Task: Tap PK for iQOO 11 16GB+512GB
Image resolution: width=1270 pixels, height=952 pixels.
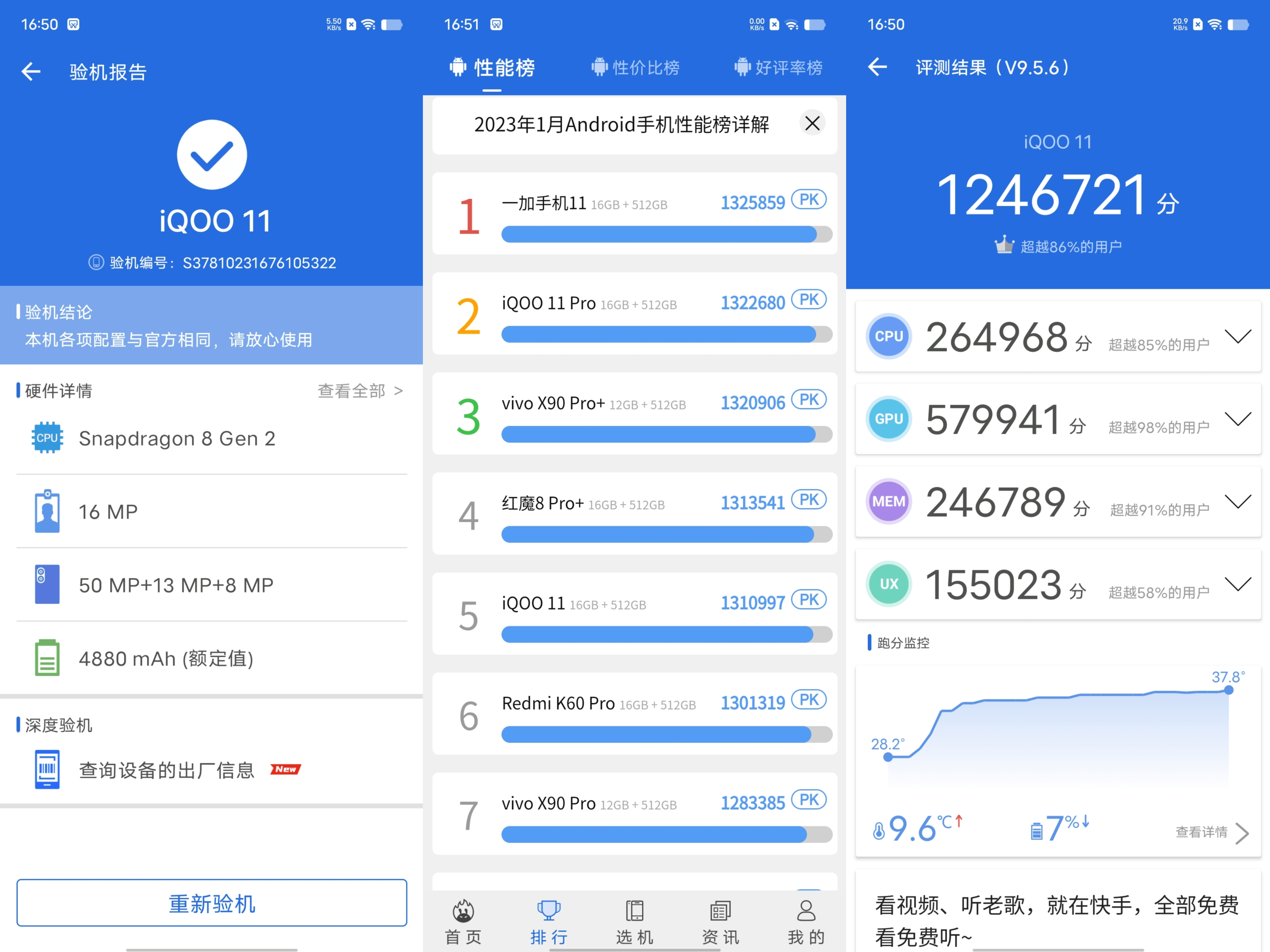Action: [809, 600]
